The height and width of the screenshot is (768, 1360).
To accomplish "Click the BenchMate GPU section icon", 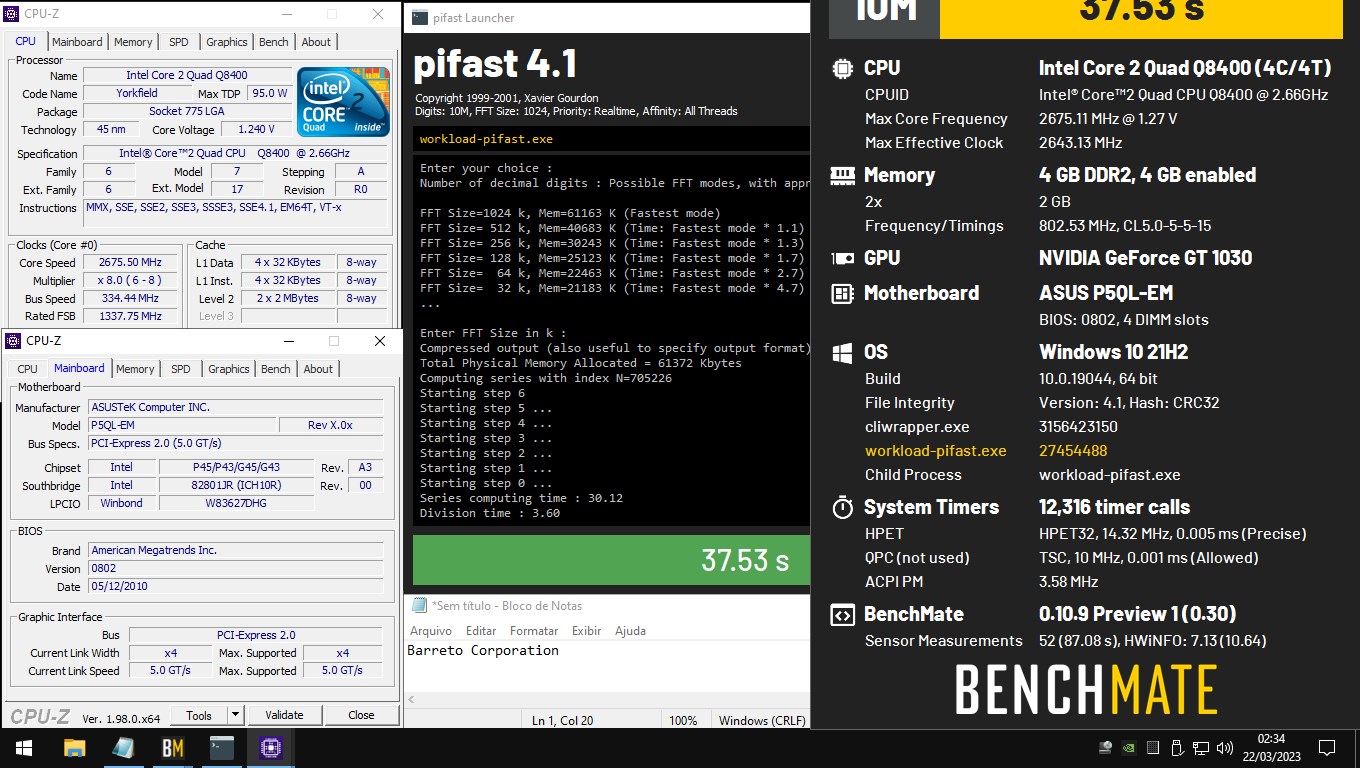I will [842, 258].
